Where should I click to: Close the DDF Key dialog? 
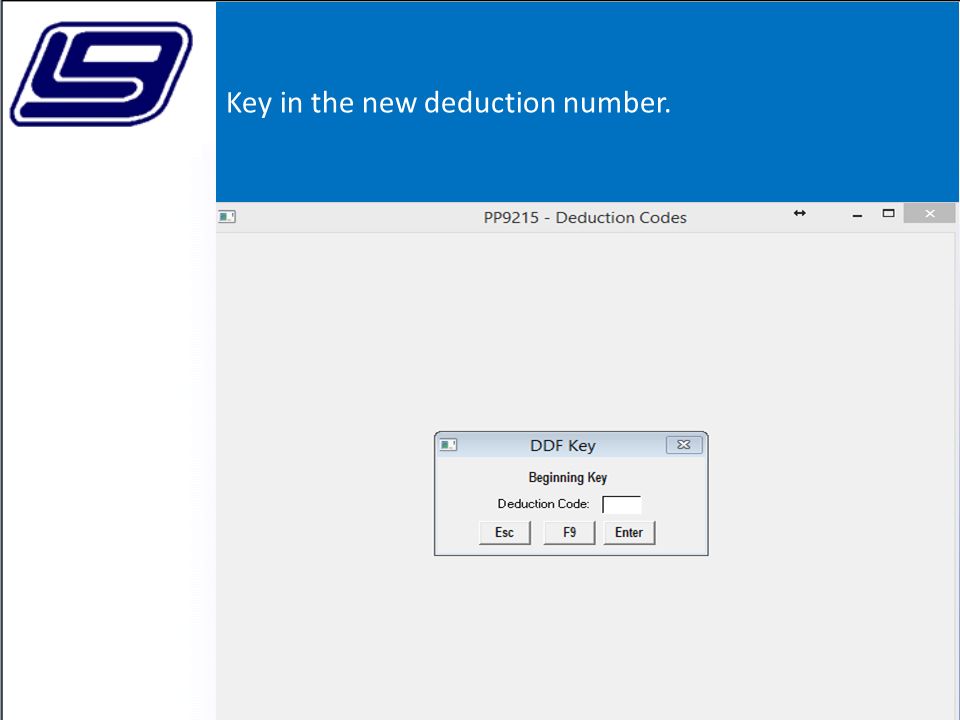(x=684, y=445)
